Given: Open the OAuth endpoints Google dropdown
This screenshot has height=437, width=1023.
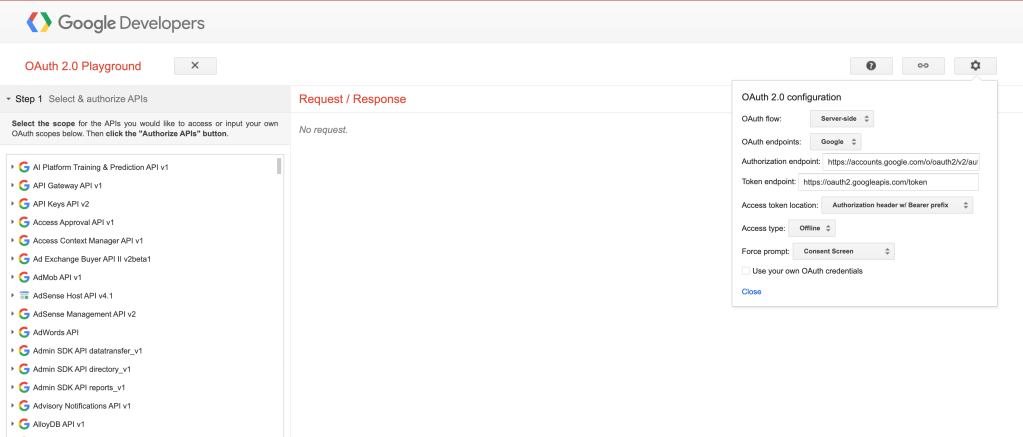Looking at the screenshot, I should [836, 142].
